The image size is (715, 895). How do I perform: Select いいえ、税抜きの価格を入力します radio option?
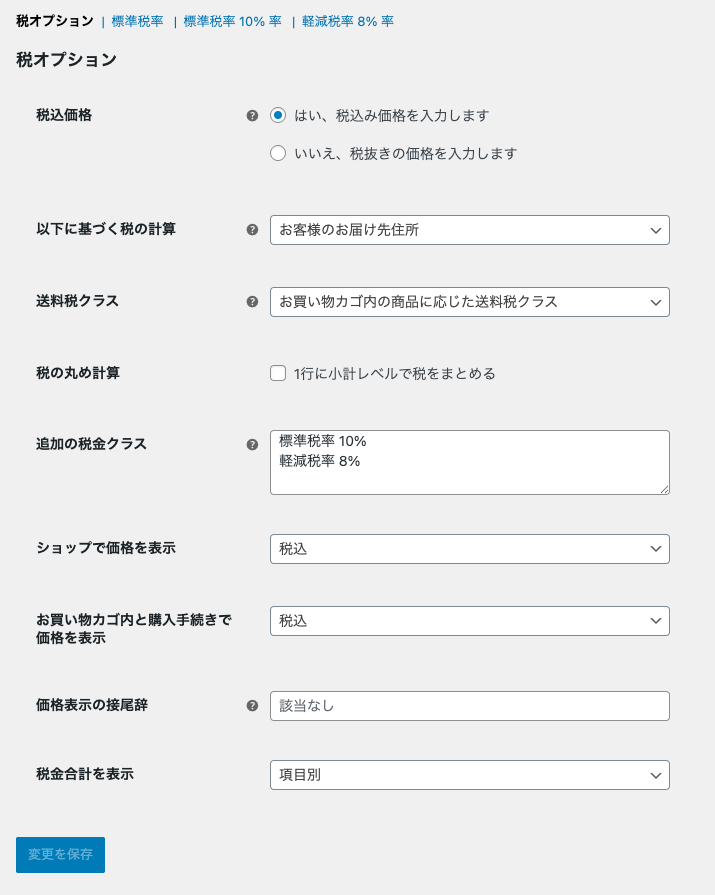278,154
